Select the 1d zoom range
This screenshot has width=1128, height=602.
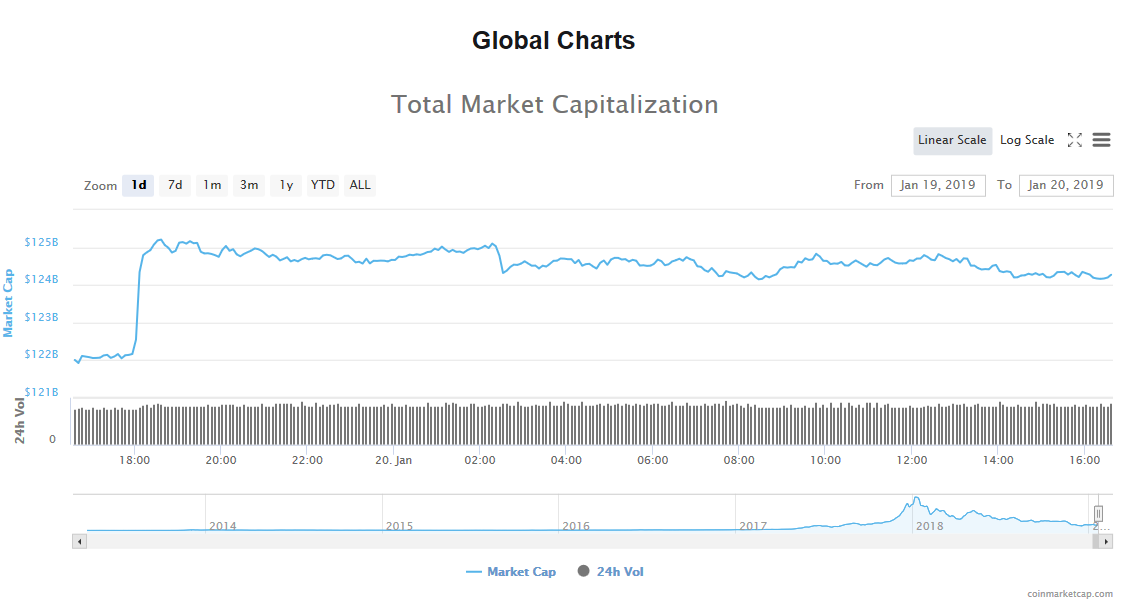[x=139, y=185]
